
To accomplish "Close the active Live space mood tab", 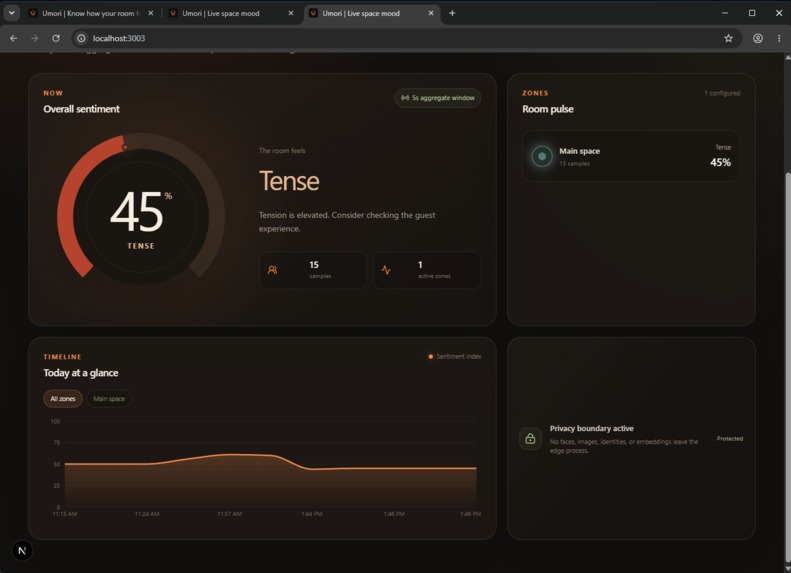I will 431,13.
